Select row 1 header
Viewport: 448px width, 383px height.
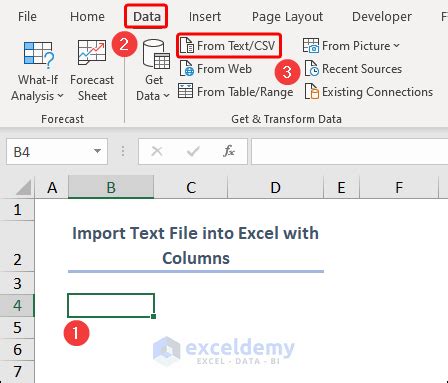(x=17, y=210)
